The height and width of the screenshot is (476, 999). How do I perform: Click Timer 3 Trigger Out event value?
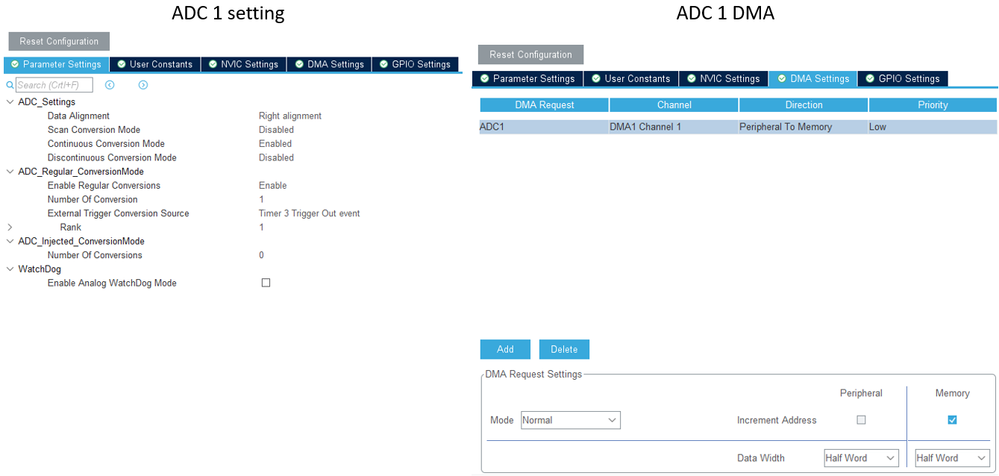[x=309, y=213]
